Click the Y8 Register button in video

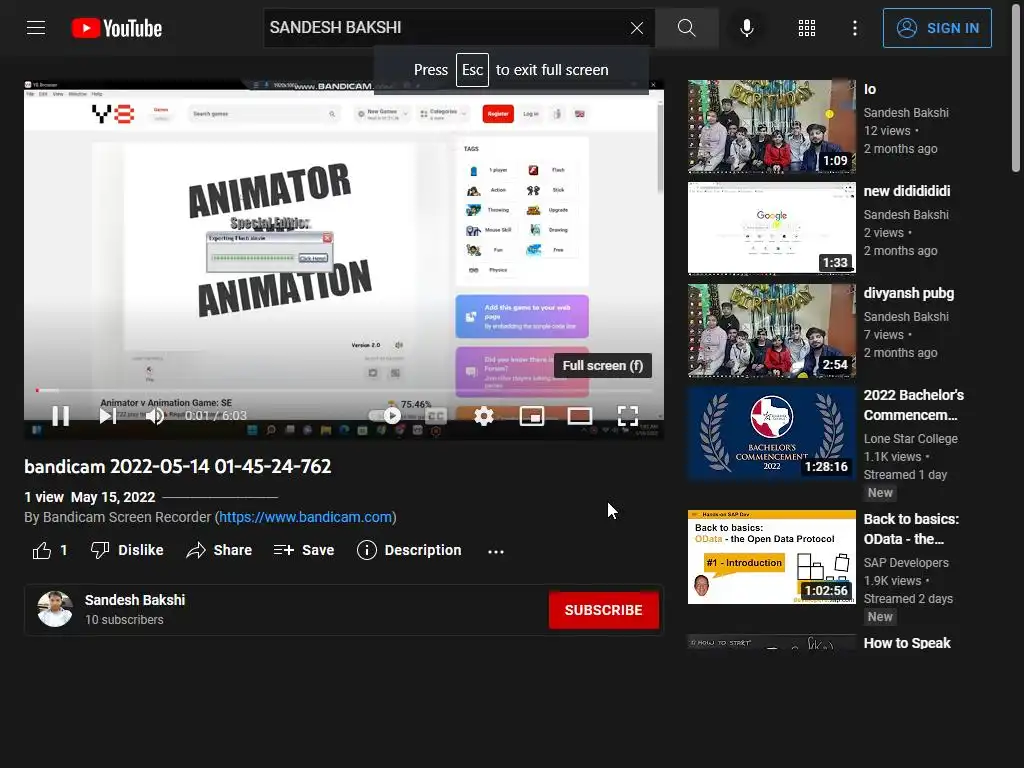(x=498, y=114)
